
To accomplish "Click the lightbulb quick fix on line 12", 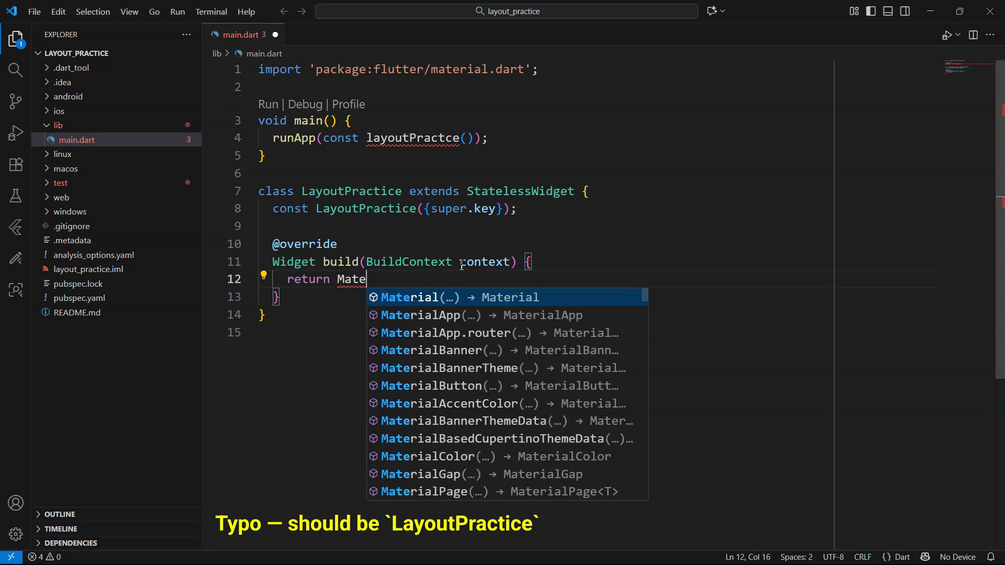I will (263, 275).
